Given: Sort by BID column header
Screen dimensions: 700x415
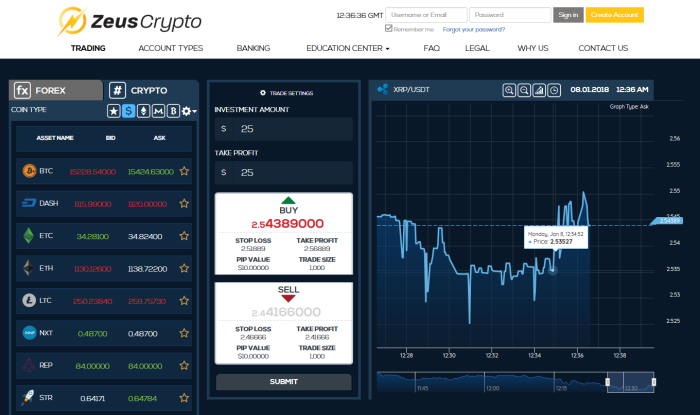Looking at the screenshot, I should (110, 138).
